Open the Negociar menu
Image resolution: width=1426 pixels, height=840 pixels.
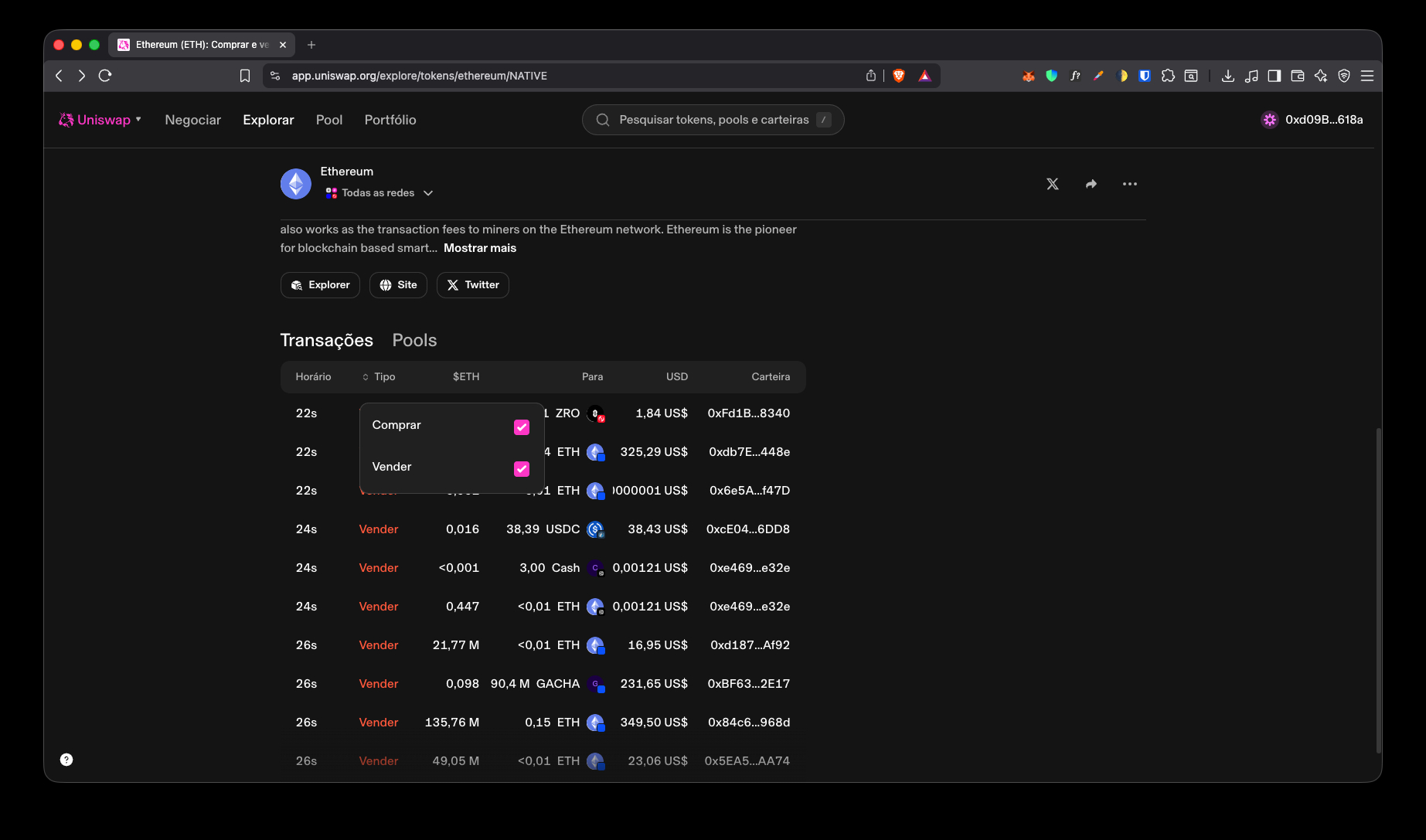click(192, 120)
